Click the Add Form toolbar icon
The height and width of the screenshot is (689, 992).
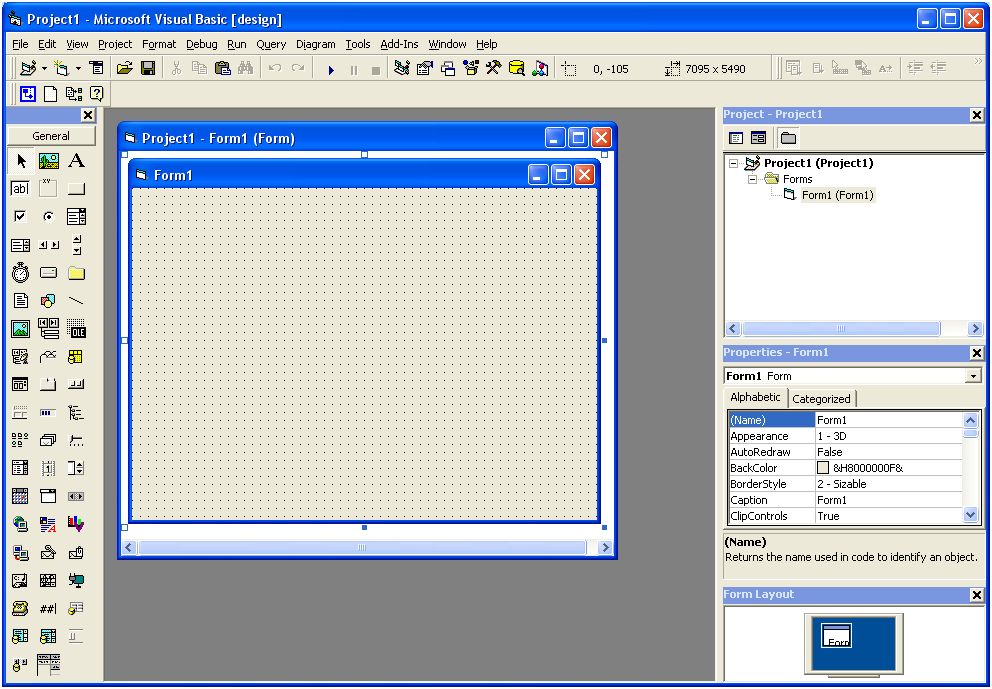pyautogui.click(x=62, y=68)
